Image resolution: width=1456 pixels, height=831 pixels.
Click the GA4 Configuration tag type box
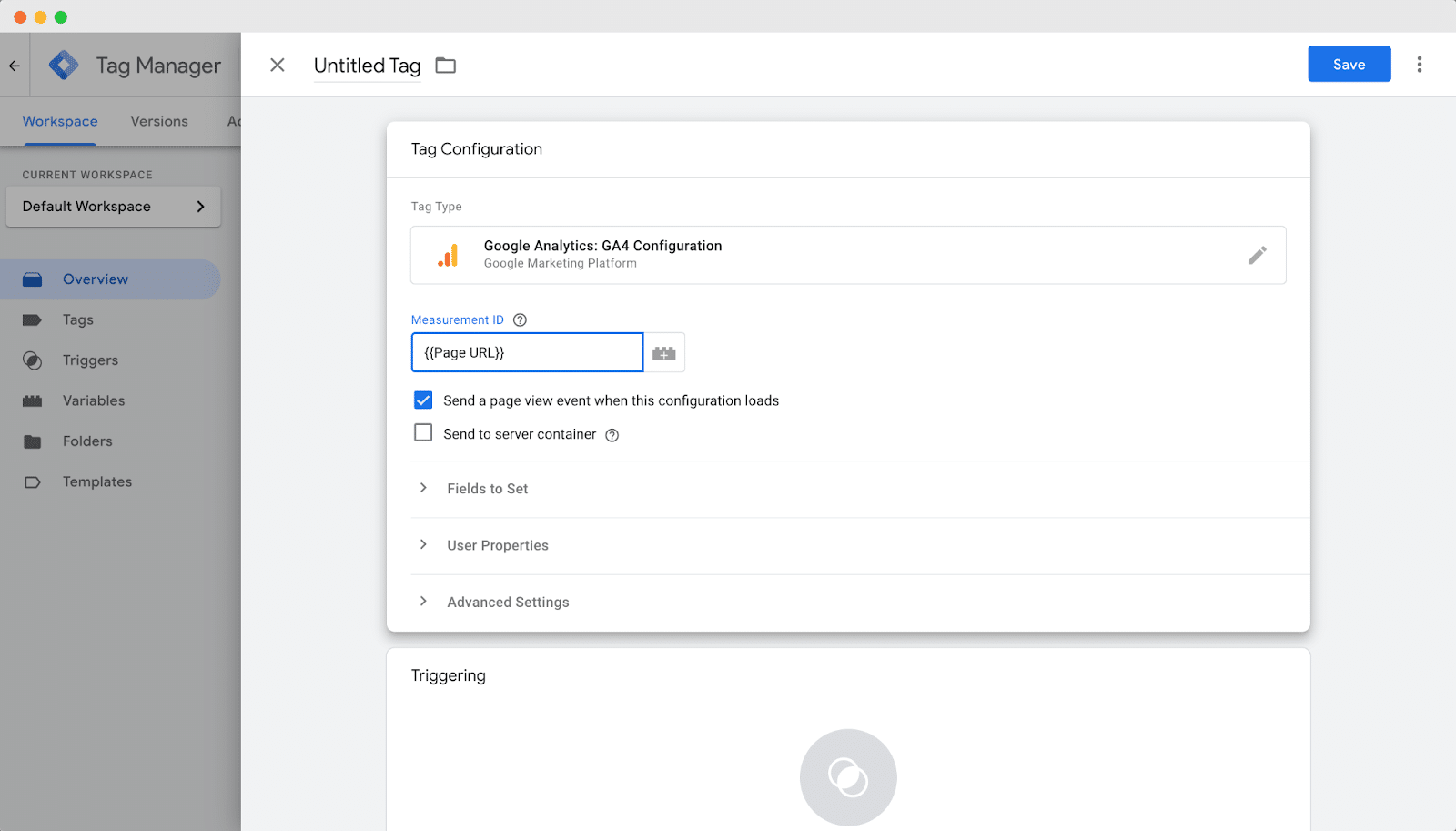coord(848,255)
